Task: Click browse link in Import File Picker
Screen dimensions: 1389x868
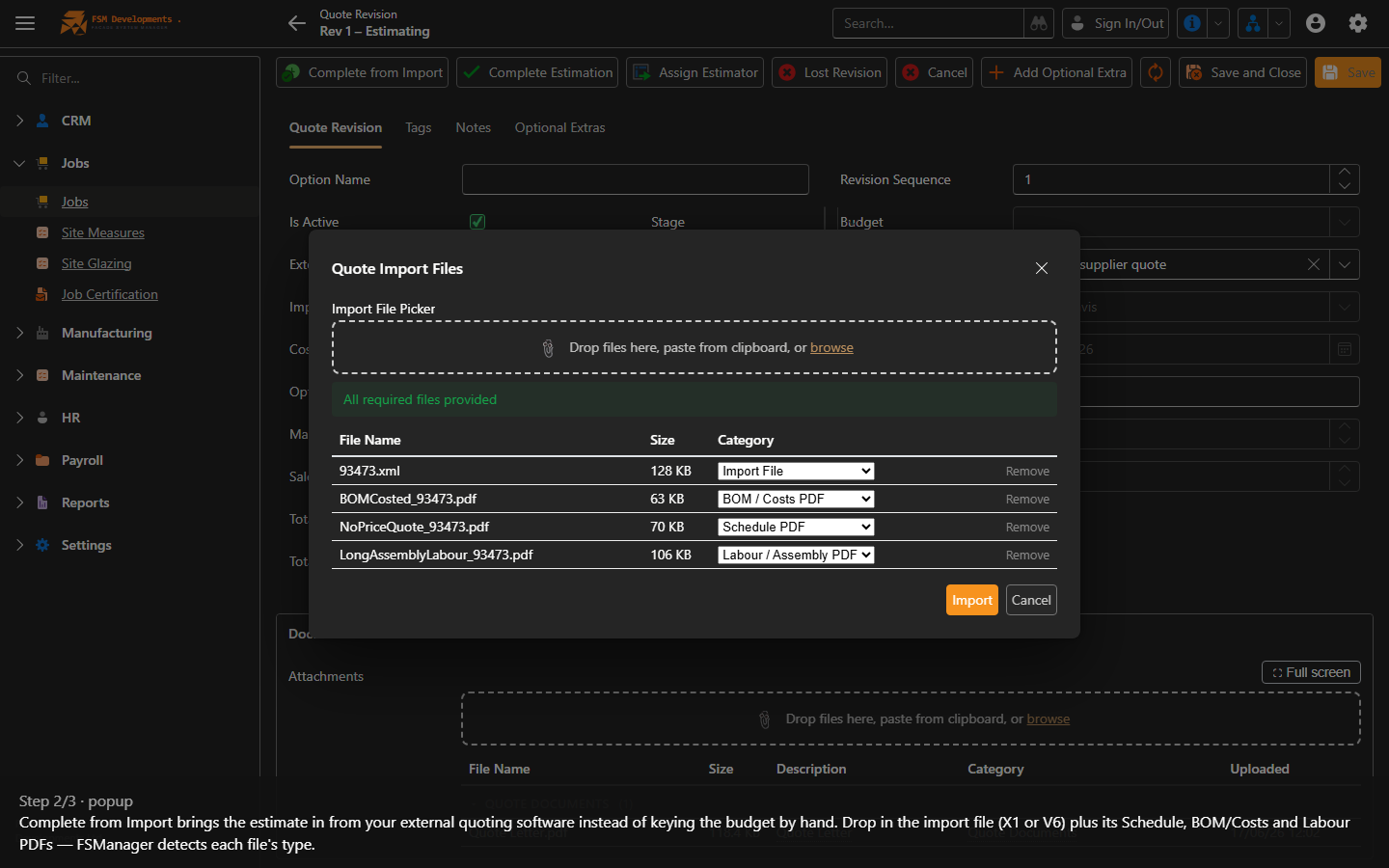Action: coord(831,347)
